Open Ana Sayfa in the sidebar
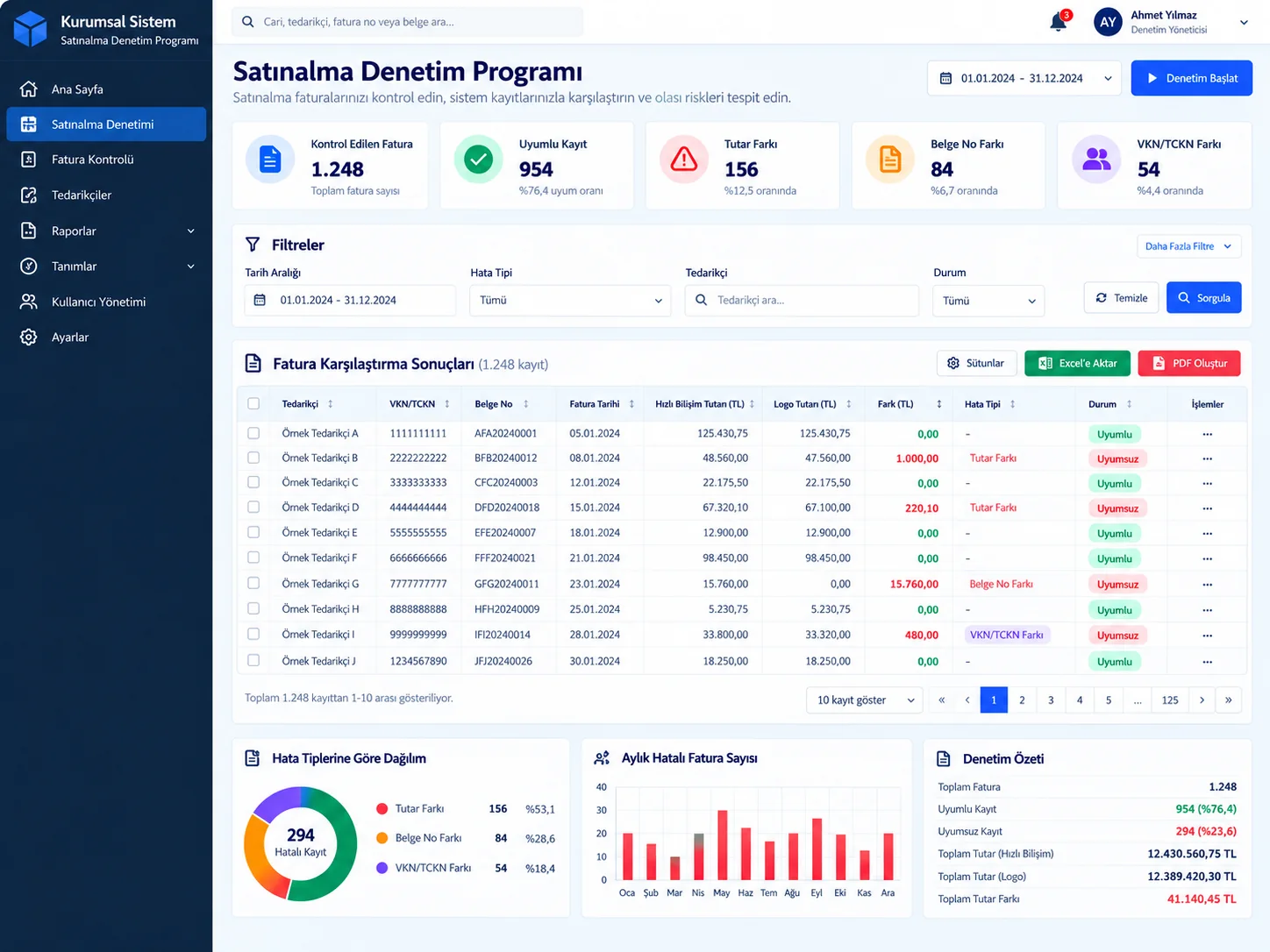The width and height of the screenshot is (1270, 952). coord(106,89)
